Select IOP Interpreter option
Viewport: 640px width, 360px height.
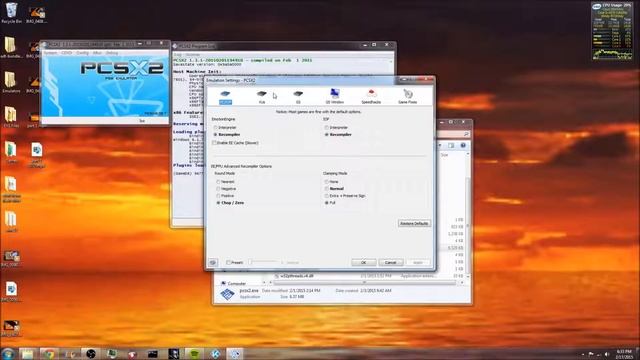[337, 128]
